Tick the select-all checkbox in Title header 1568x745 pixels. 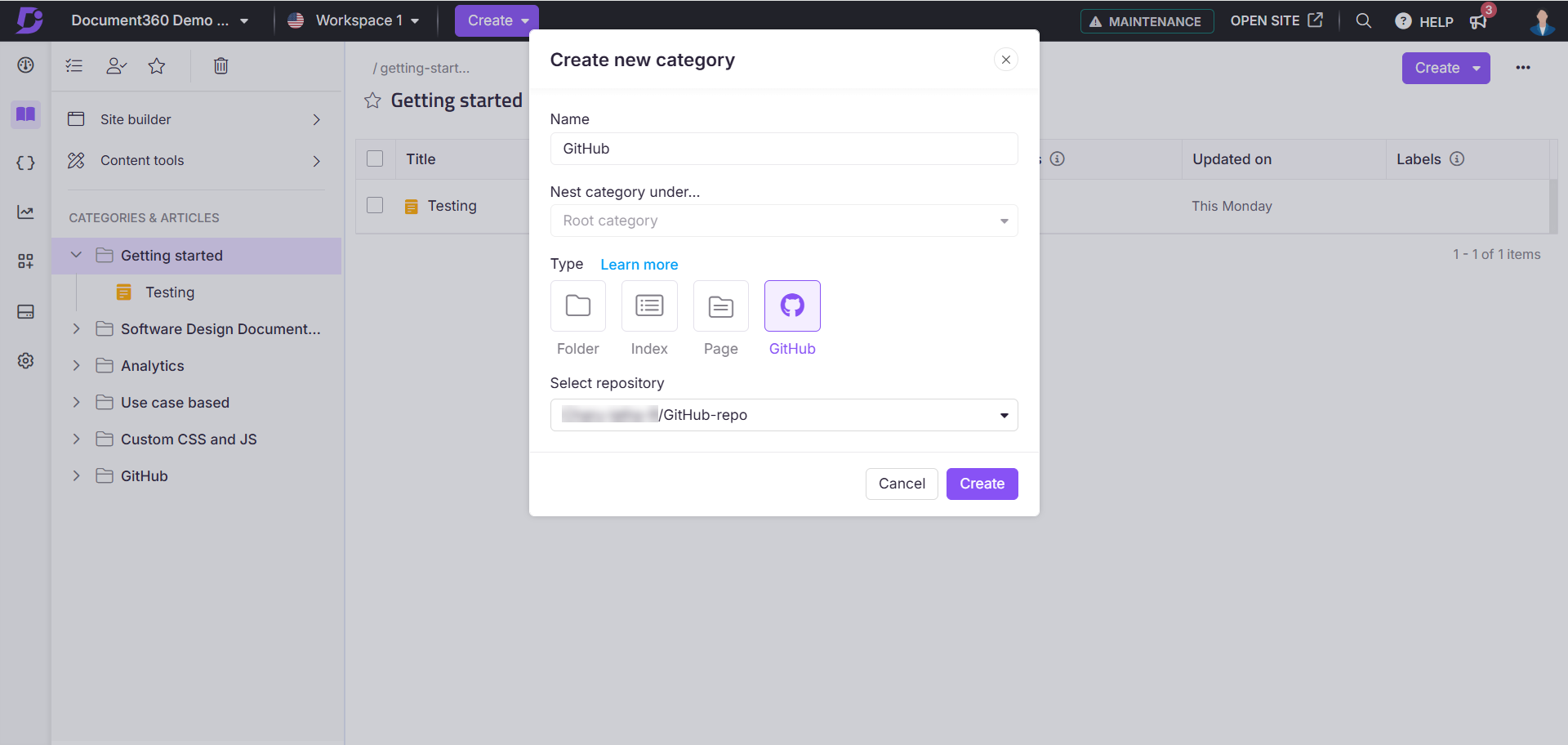pos(375,158)
